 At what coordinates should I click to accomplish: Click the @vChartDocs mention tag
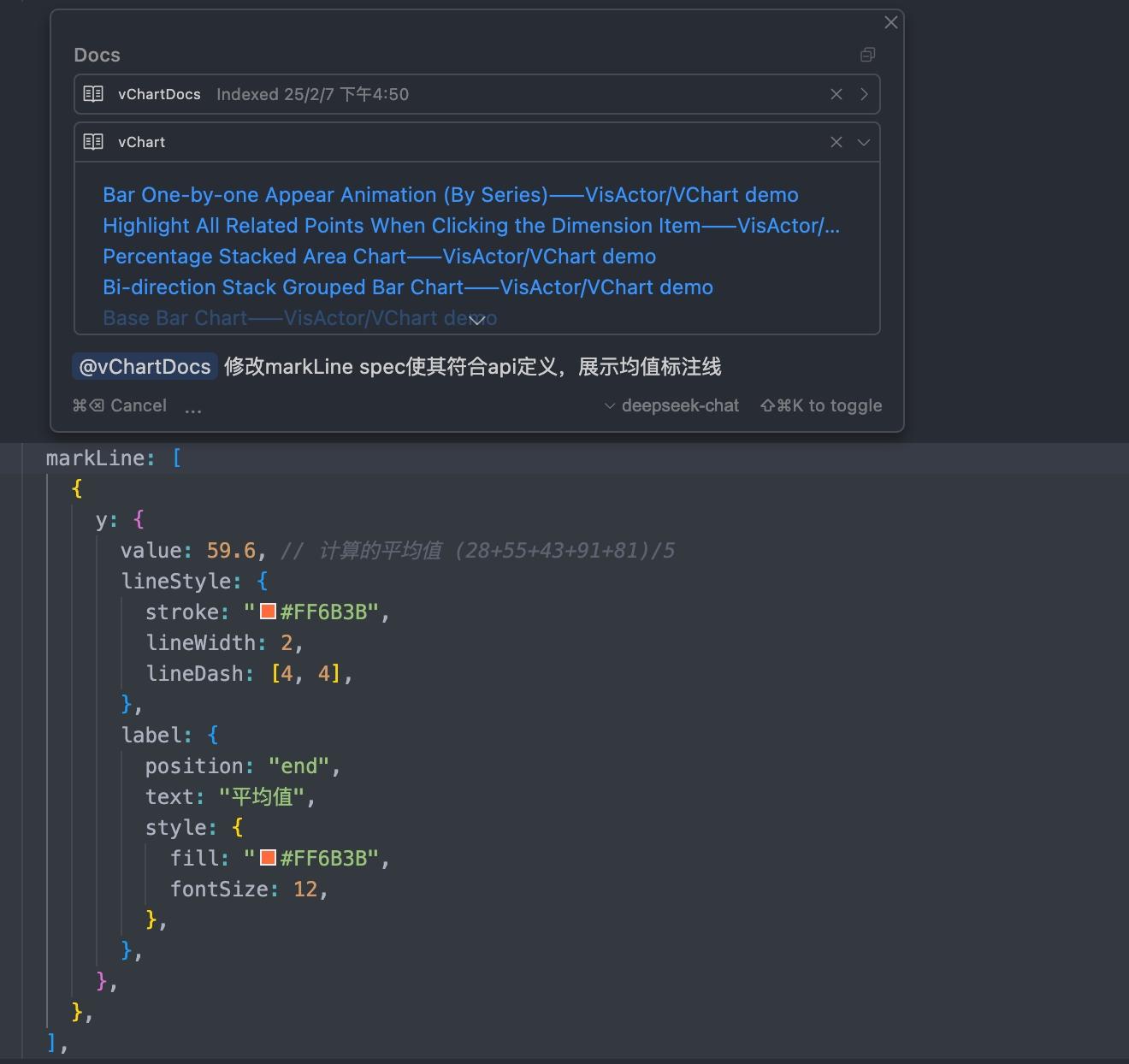145,367
